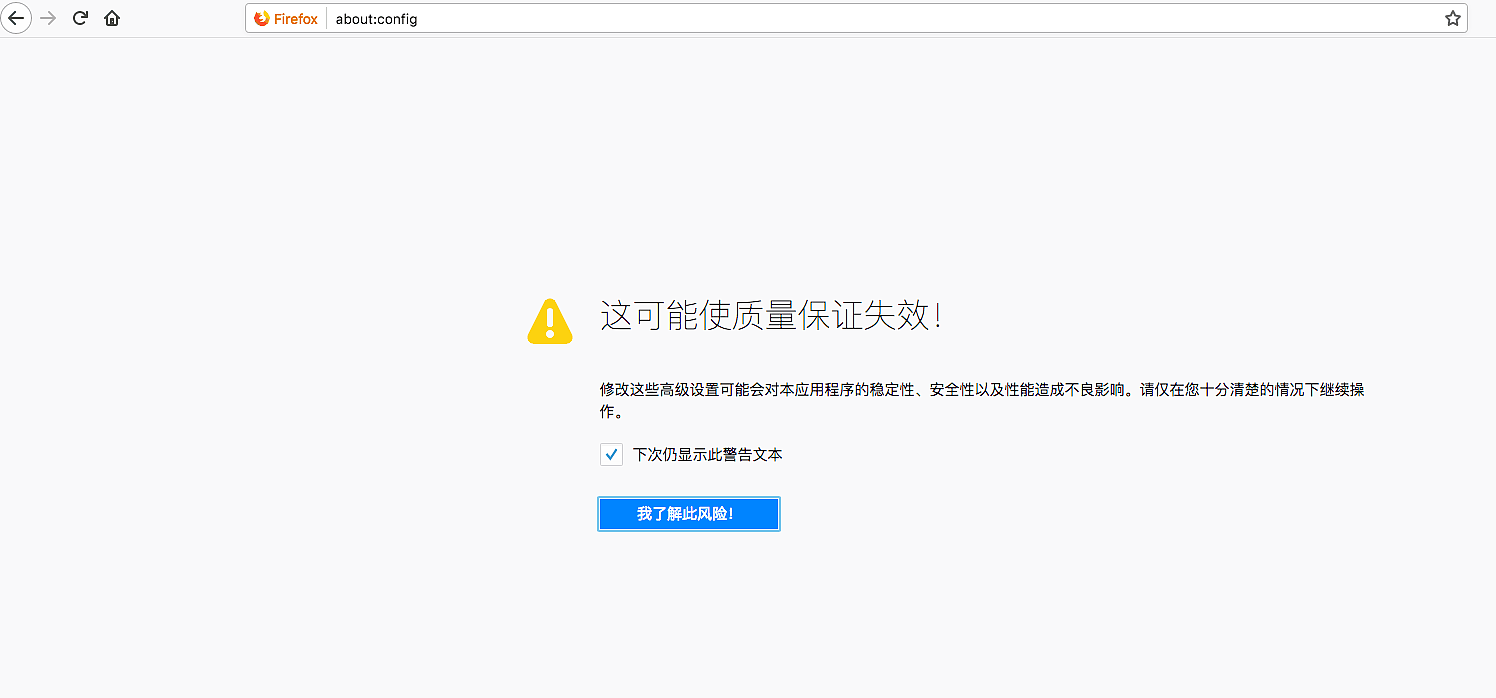1496x698 pixels.
Task: Click the orange 'Firefox' identity label
Action: (x=295, y=18)
